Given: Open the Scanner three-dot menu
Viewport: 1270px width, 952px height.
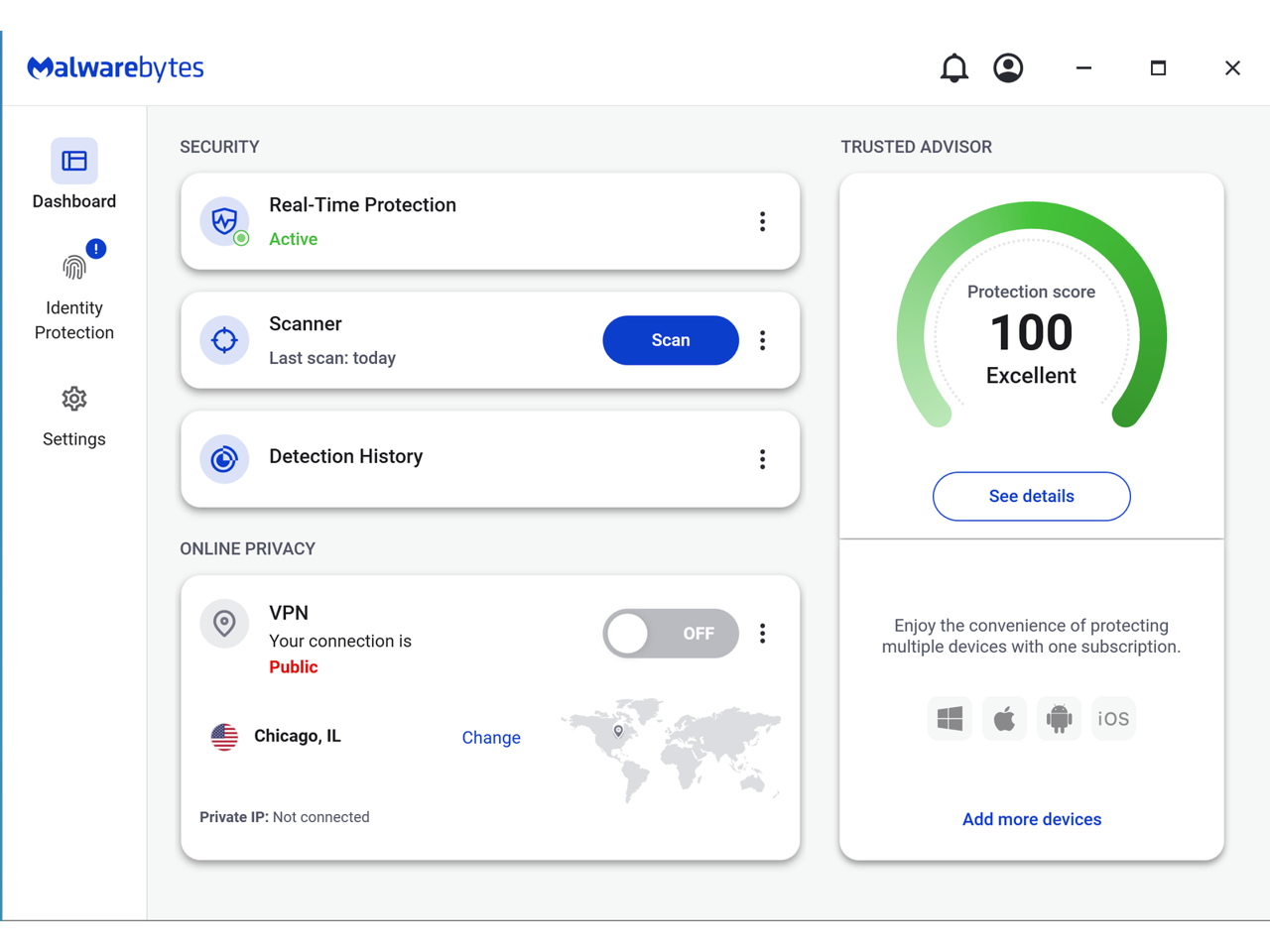Looking at the screenshot, I should point(762,340).
